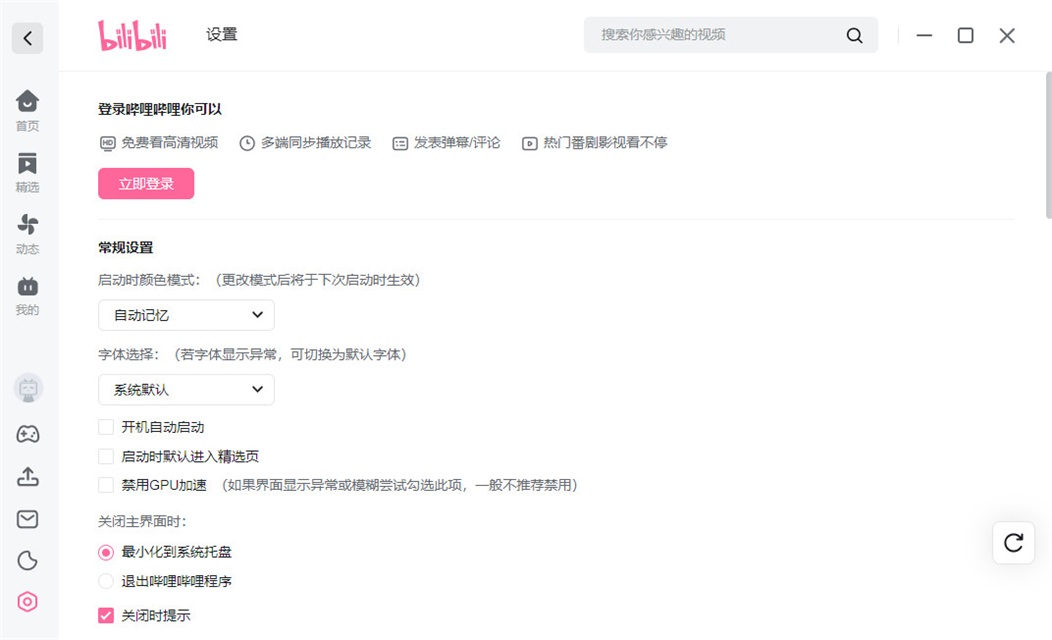
Task: Enable 开机自动启动 checkbox
Action: coord(106,427)
